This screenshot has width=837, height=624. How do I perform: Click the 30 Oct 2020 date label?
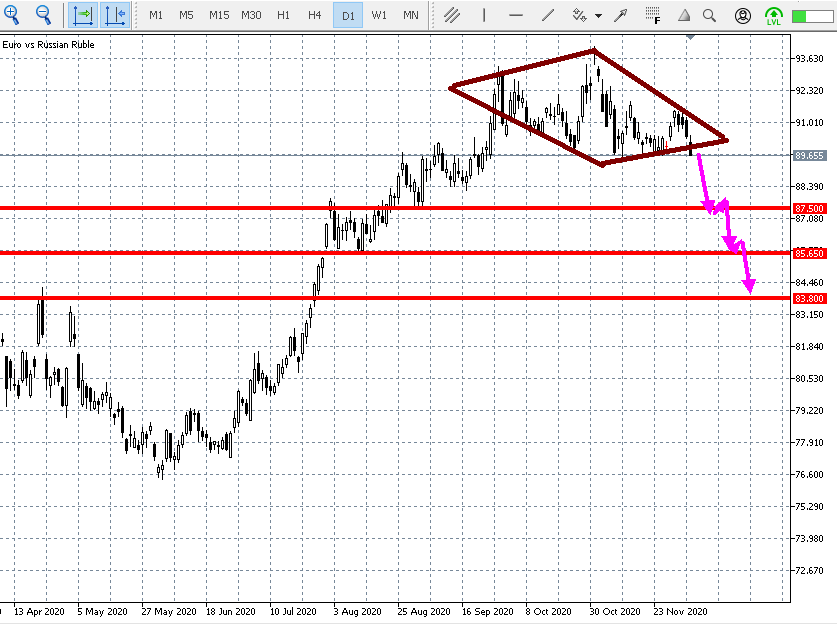coord(615,612)
